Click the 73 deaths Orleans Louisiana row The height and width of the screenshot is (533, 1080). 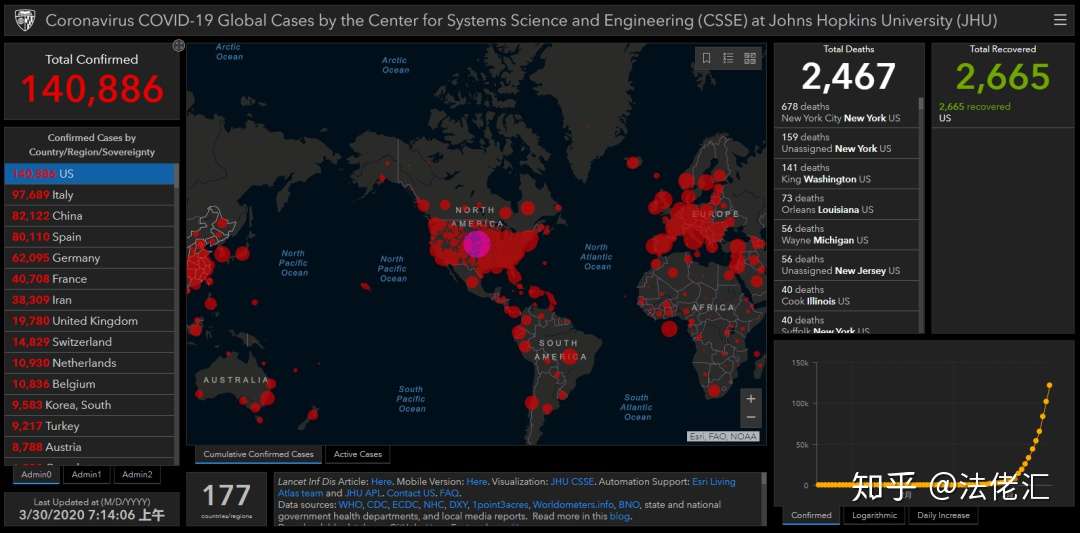[x=849, y=204]
